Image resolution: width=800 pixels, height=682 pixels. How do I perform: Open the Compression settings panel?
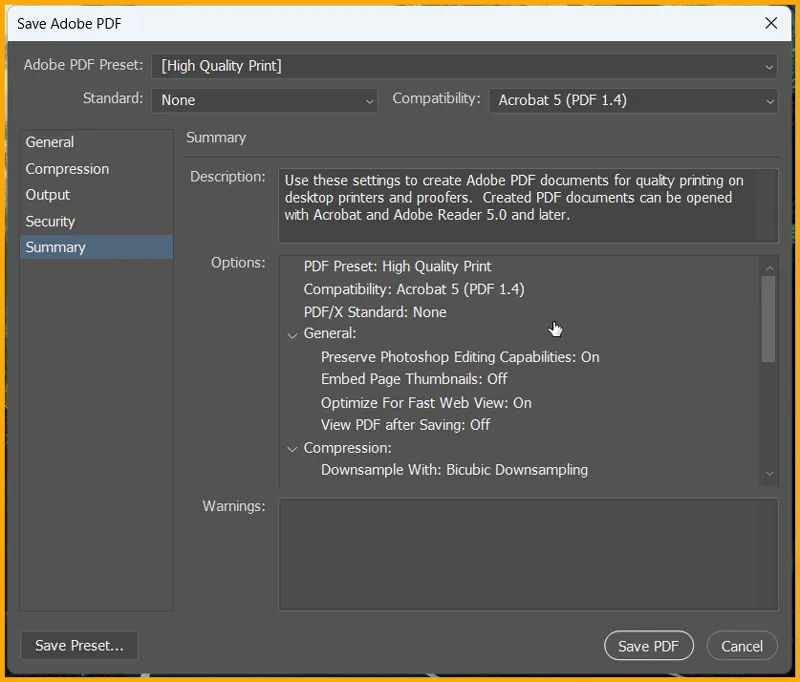(x=67, y=168)
